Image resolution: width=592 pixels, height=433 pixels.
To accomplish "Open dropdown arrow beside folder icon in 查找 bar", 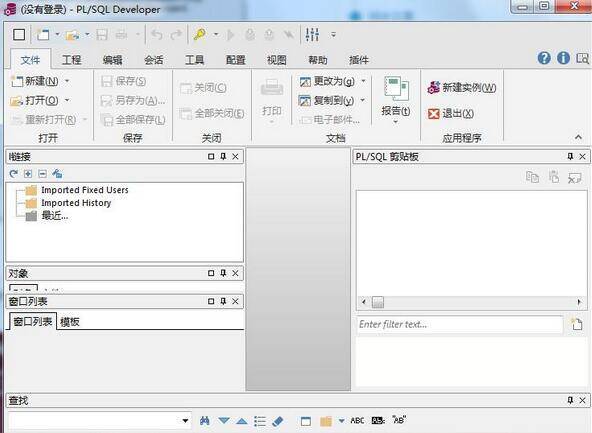I will click(341, 421).
